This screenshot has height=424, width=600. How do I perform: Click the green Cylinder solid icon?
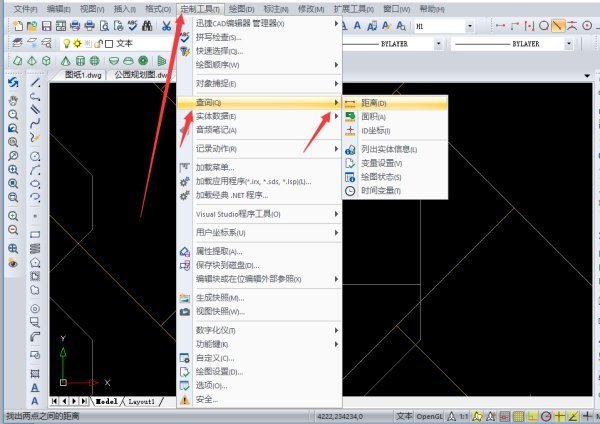pos(80,60)
